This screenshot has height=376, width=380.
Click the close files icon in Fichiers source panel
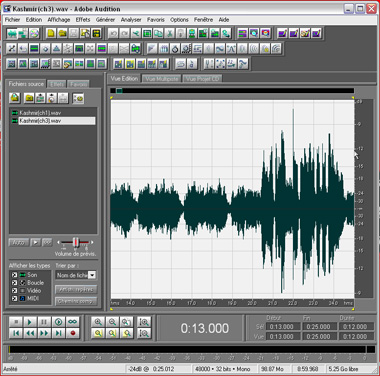pyautogui.click(x=29, y=98)
